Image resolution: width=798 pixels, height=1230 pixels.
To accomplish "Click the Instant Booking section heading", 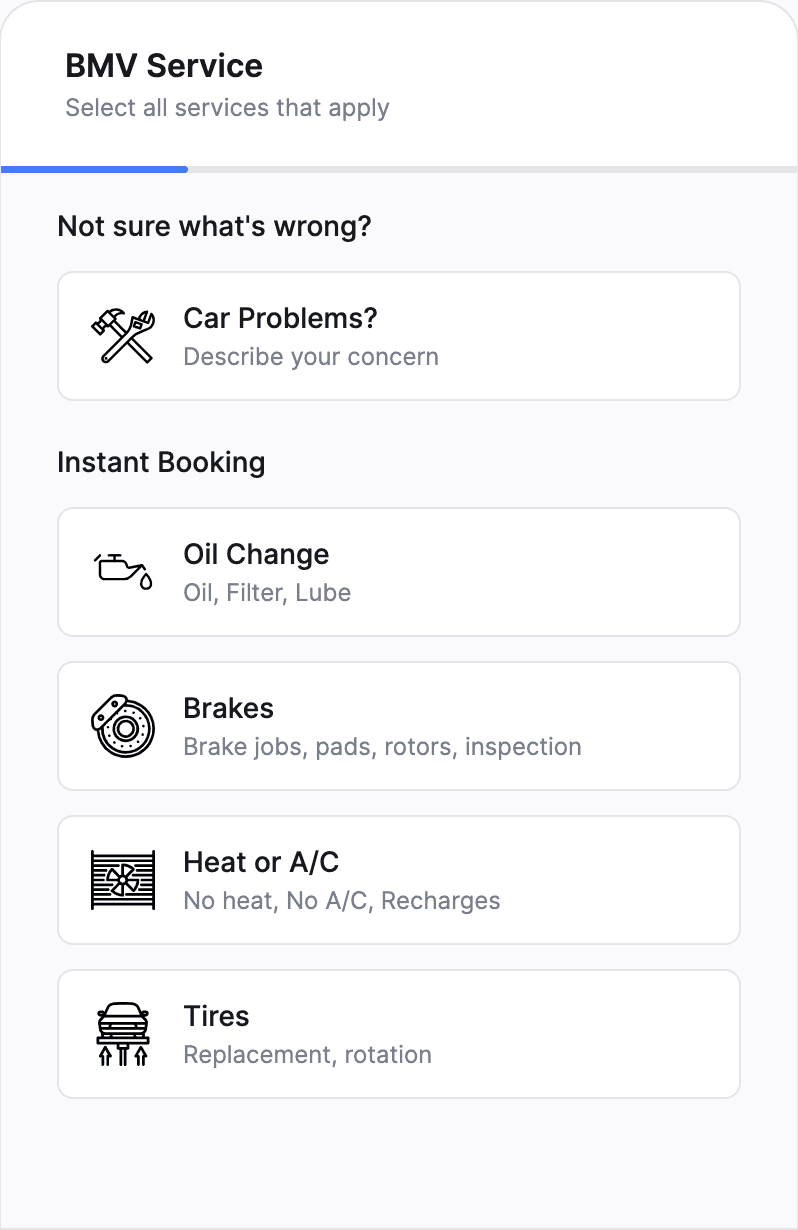I will pos(161,462).
